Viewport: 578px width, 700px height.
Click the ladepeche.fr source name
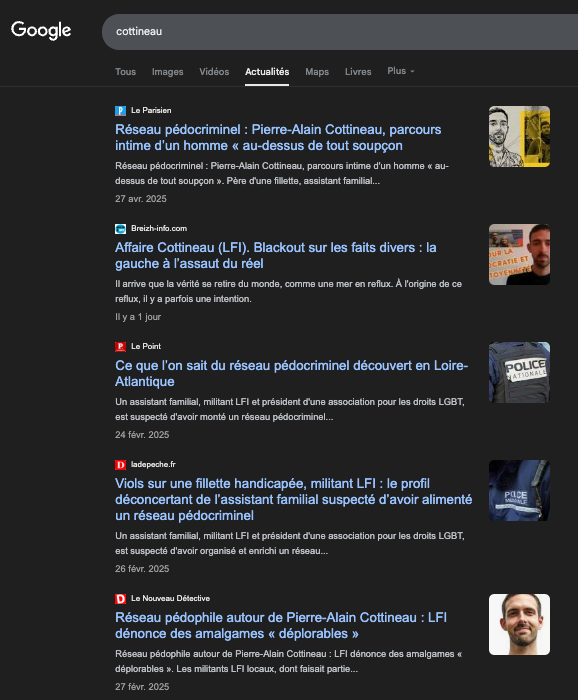pyautogui.click(x=153, y=464)
